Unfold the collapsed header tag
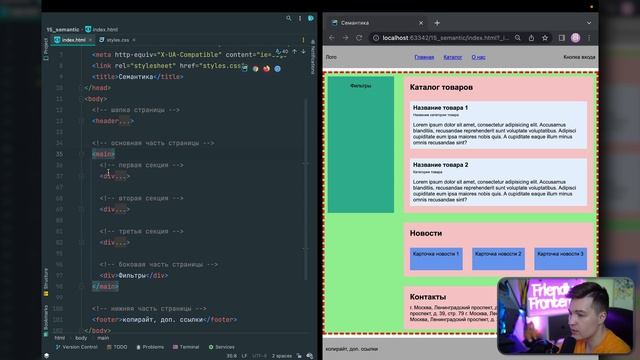640x360 pixels. (x=81, y=121)
